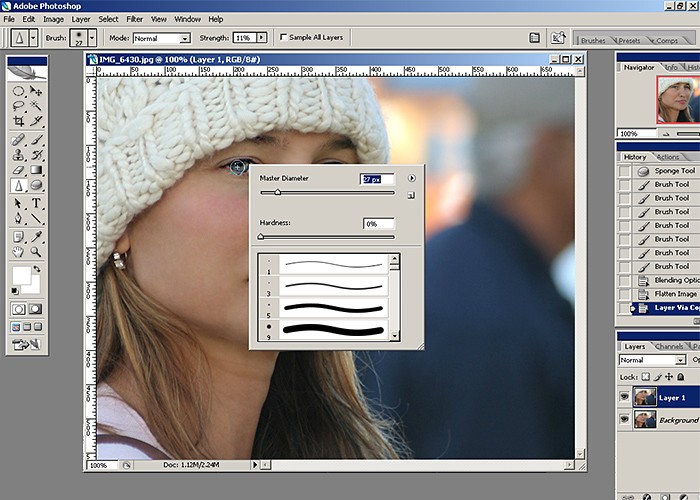700x500 pixels.
Task: Click the Master Diameter slider handle
Action: [x=278, y=192]
